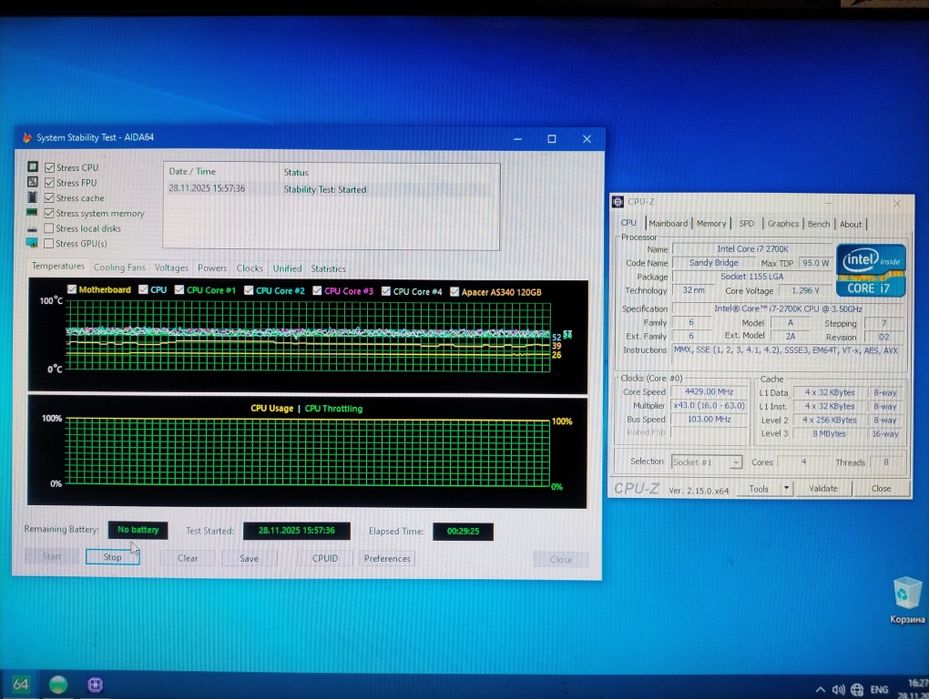This screenshot has height=699, width=929.
Task: Open the CPU-Z Bench tab
Action: (x=819, y=224)
